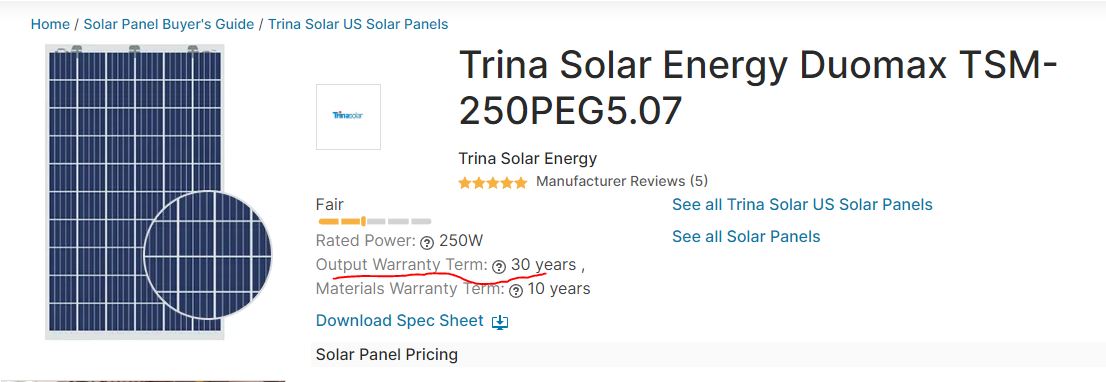Viewport: 1106px width, 382px height.
Task: Click the Output Warranty Term help icon
Action: tap(499, 266)
